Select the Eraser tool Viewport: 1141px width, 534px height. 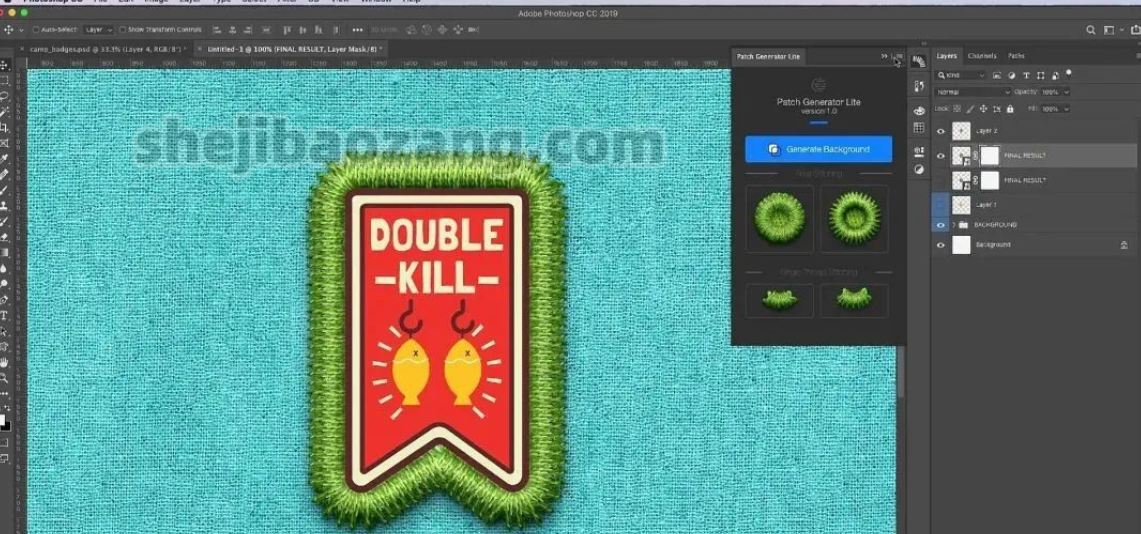(4, 236)
